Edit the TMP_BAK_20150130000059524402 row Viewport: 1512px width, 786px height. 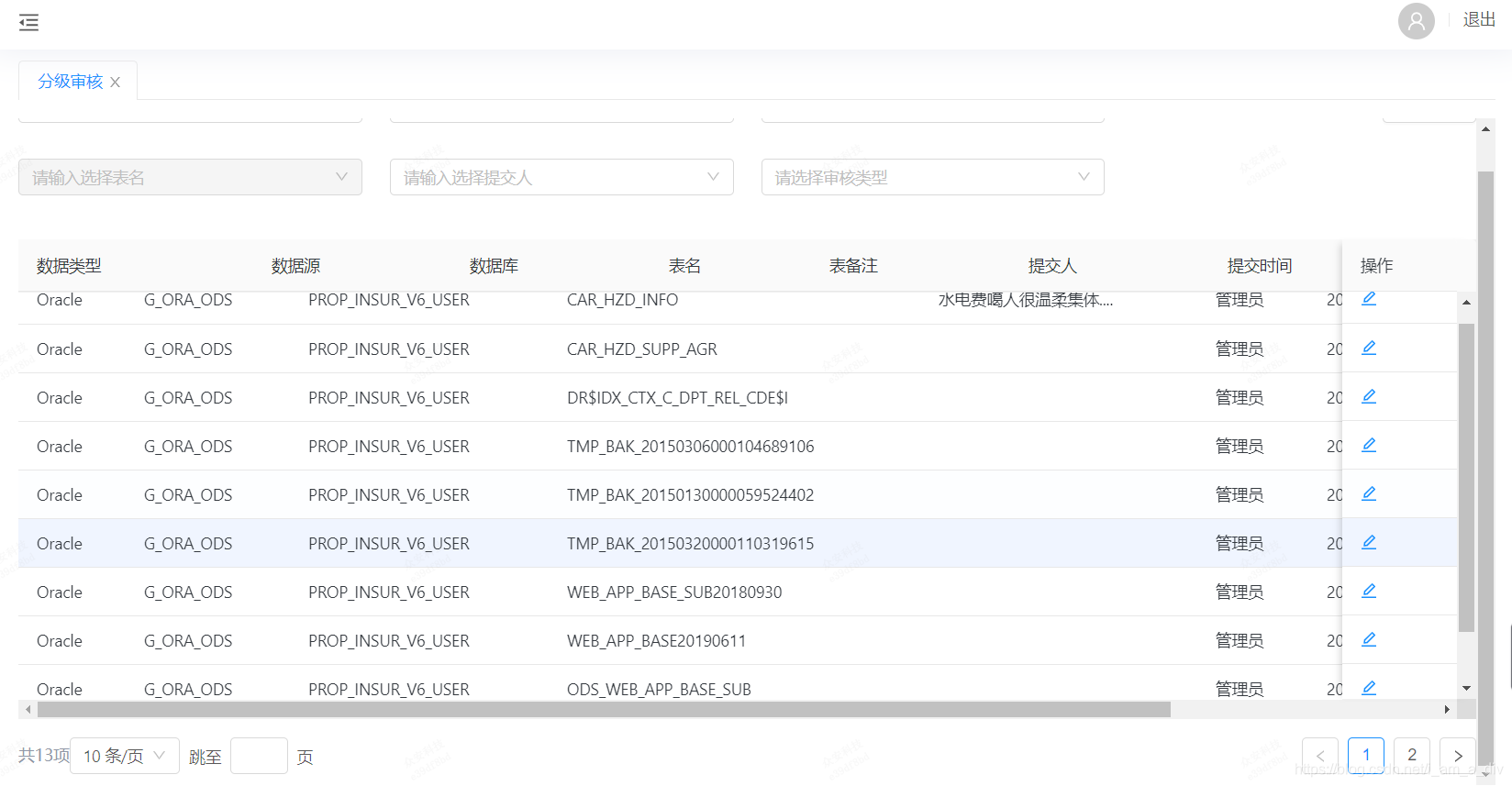click(1369, 493)
